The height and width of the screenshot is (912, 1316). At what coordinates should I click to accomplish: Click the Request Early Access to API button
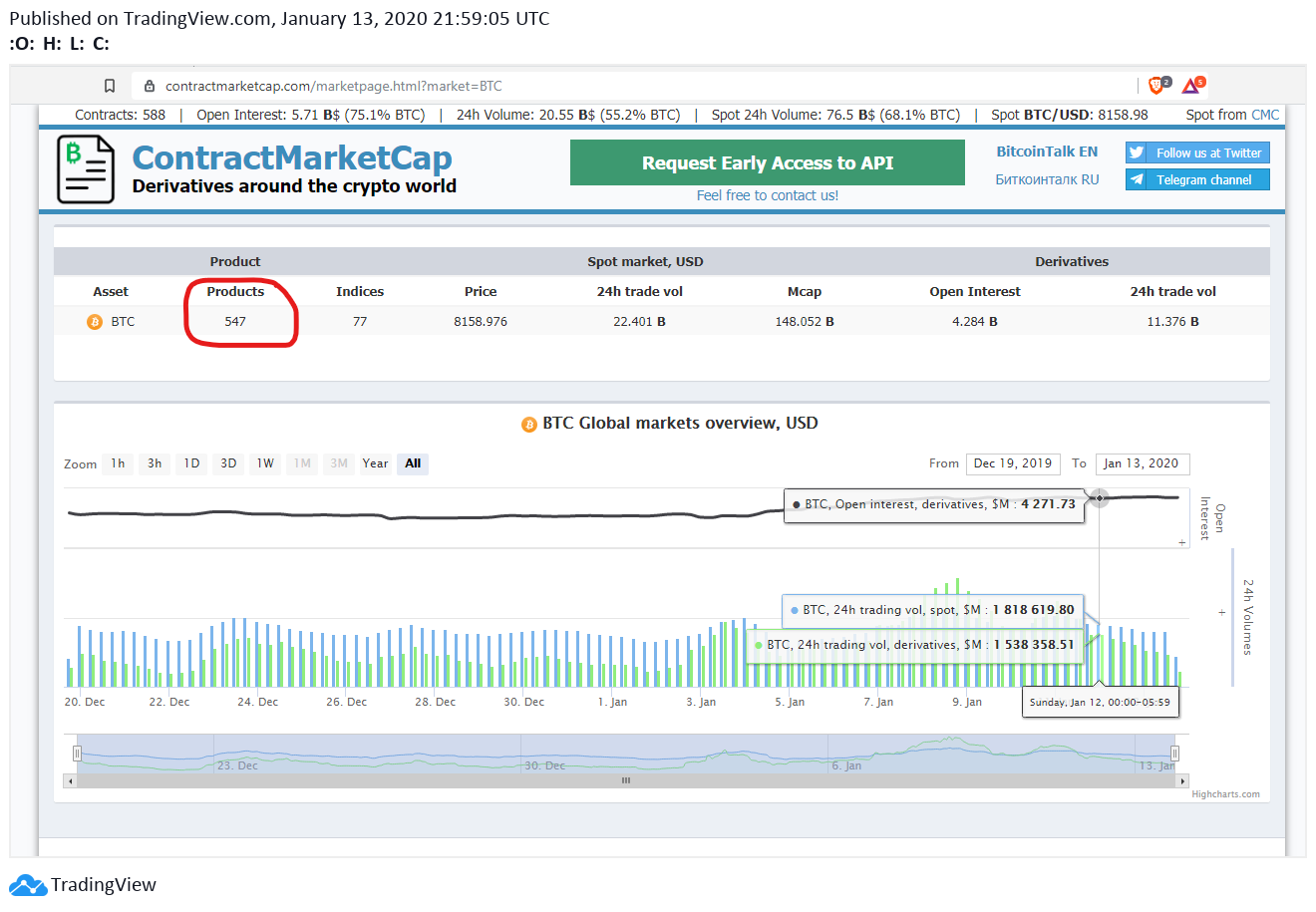point(768,162)
